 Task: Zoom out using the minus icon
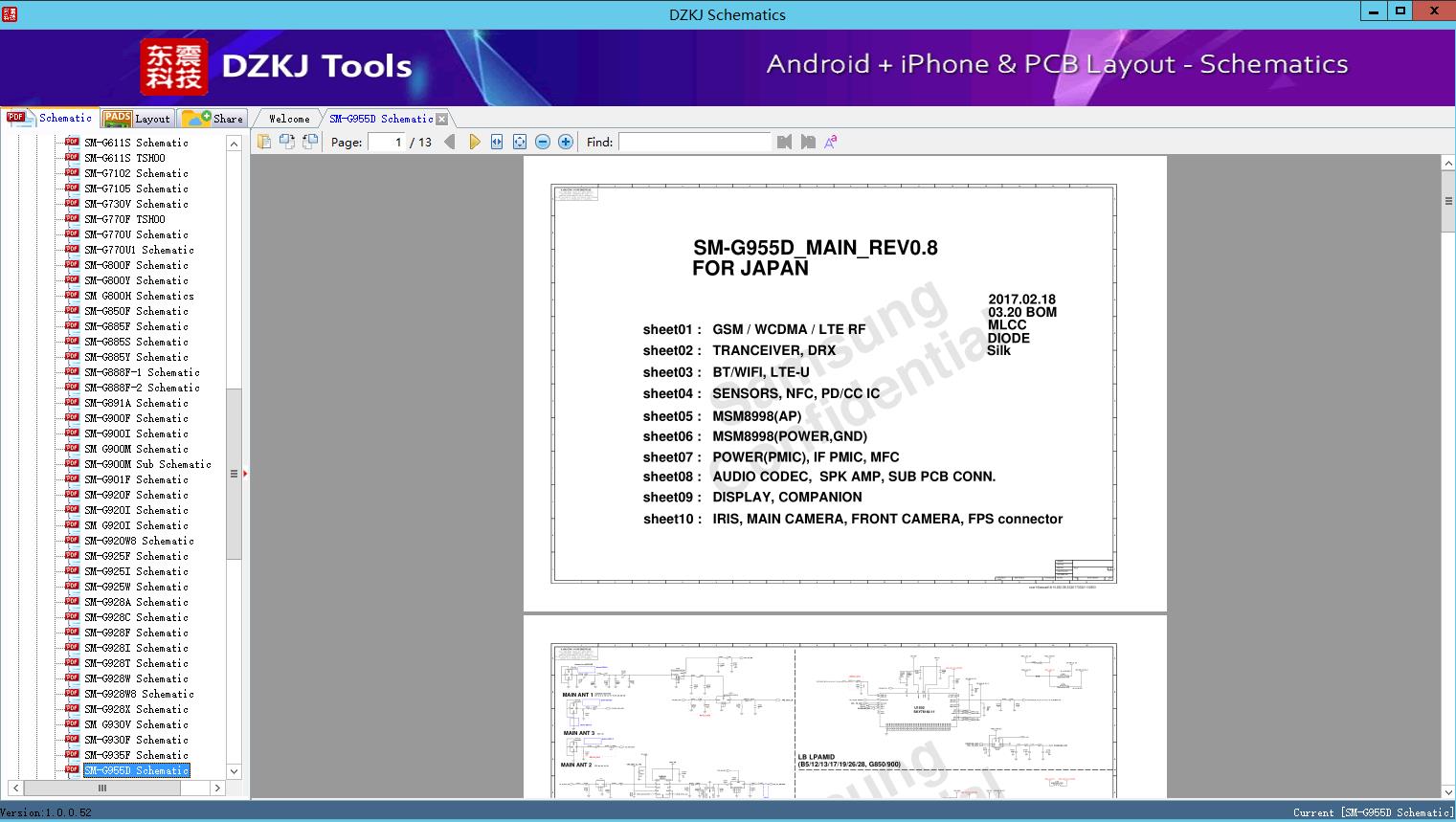(542, 141)
